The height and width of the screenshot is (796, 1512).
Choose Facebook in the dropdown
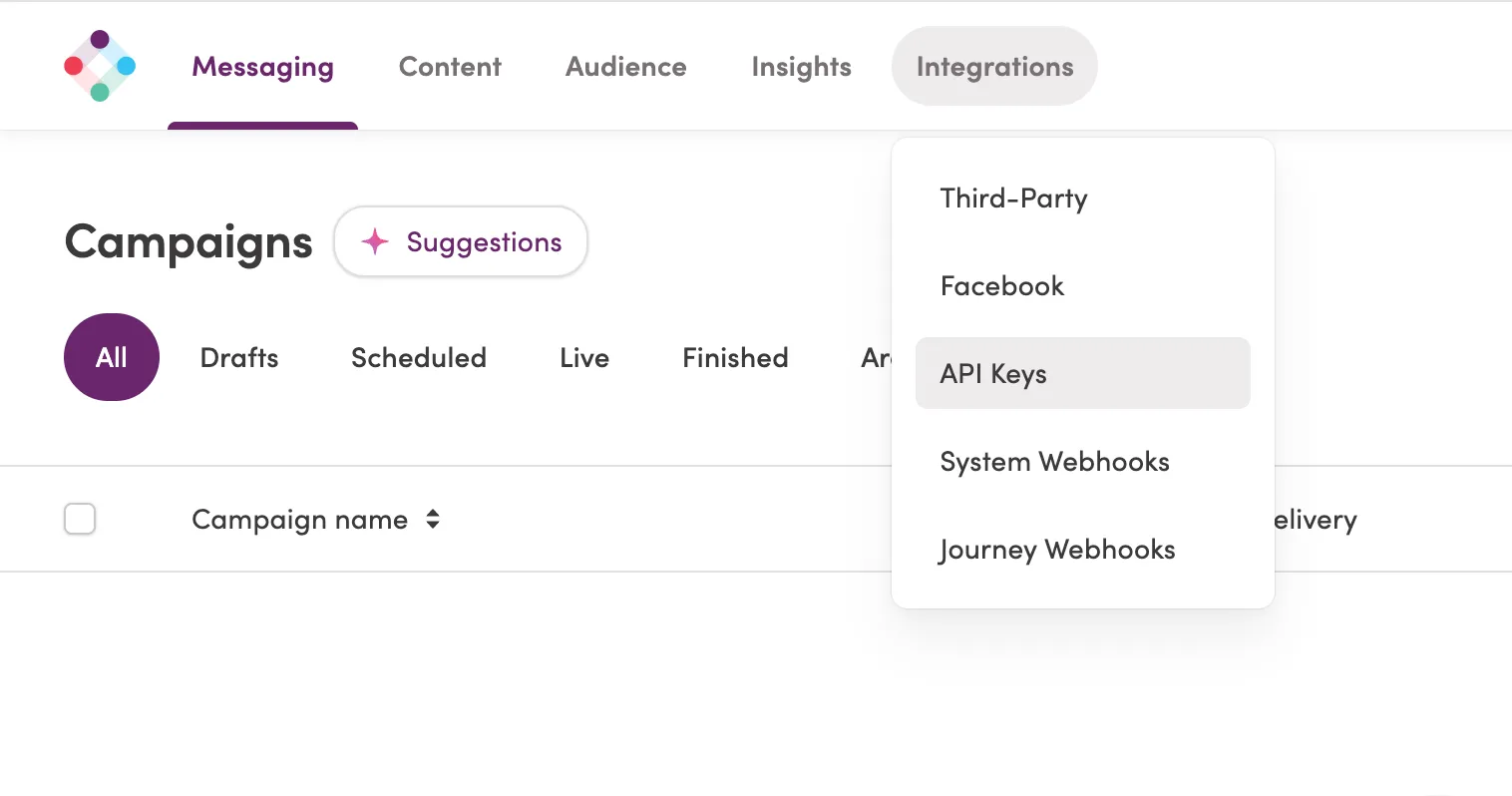(x=1002, y=286)
